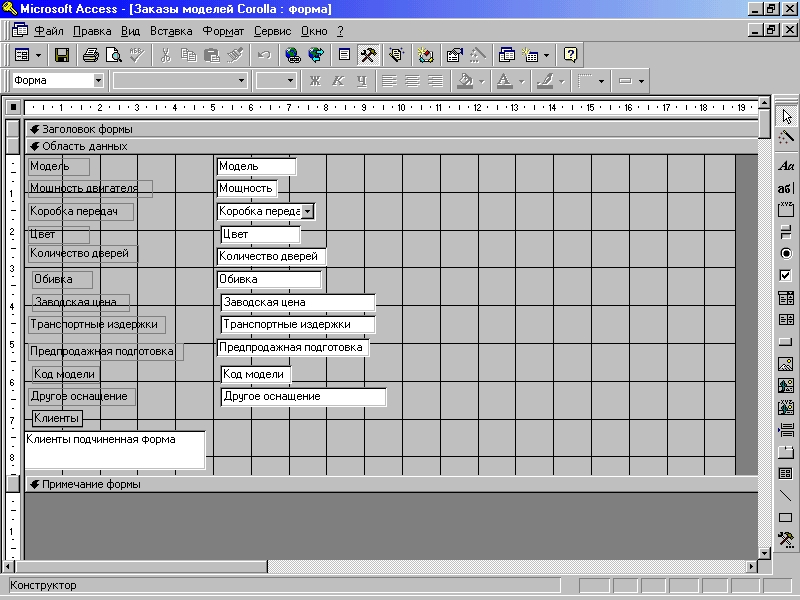Image resolution: width=800 pixels, height=600 pixels.
Task: Toggle Underline Ч formatting
Action: pos(362,81)
